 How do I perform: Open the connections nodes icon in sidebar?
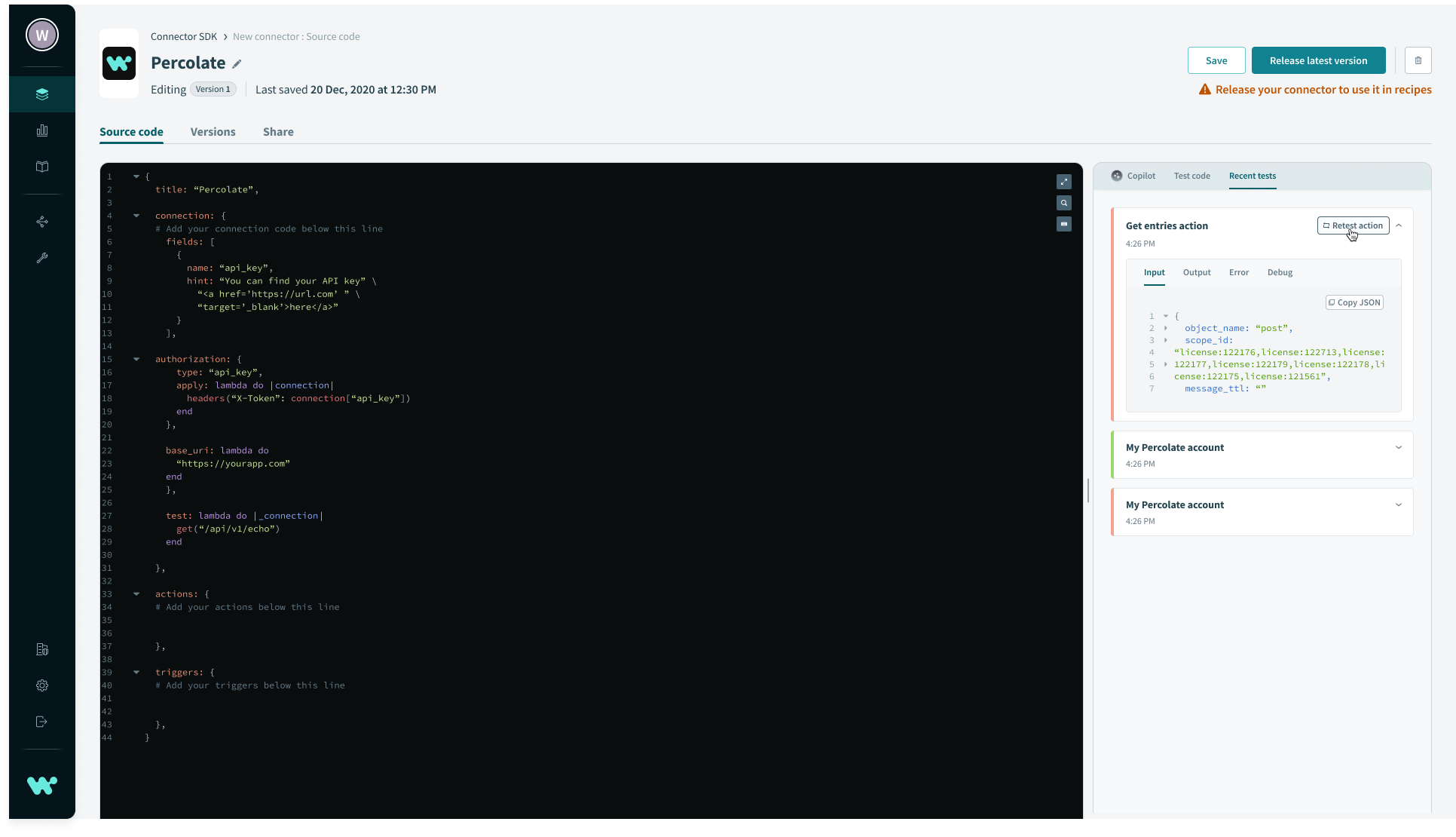[42, 222]
